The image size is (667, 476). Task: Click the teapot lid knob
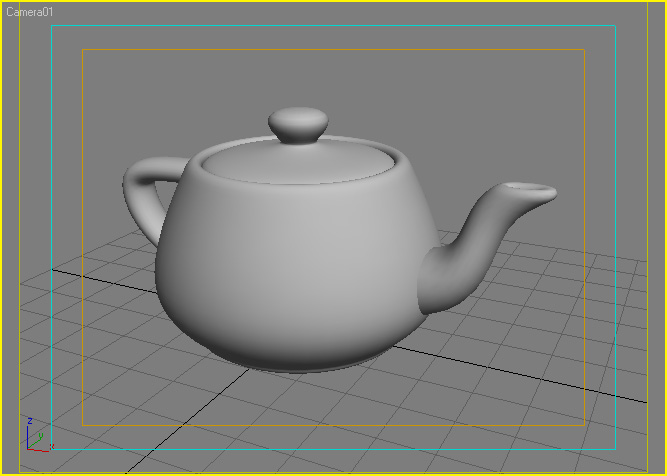click(298, 125)
